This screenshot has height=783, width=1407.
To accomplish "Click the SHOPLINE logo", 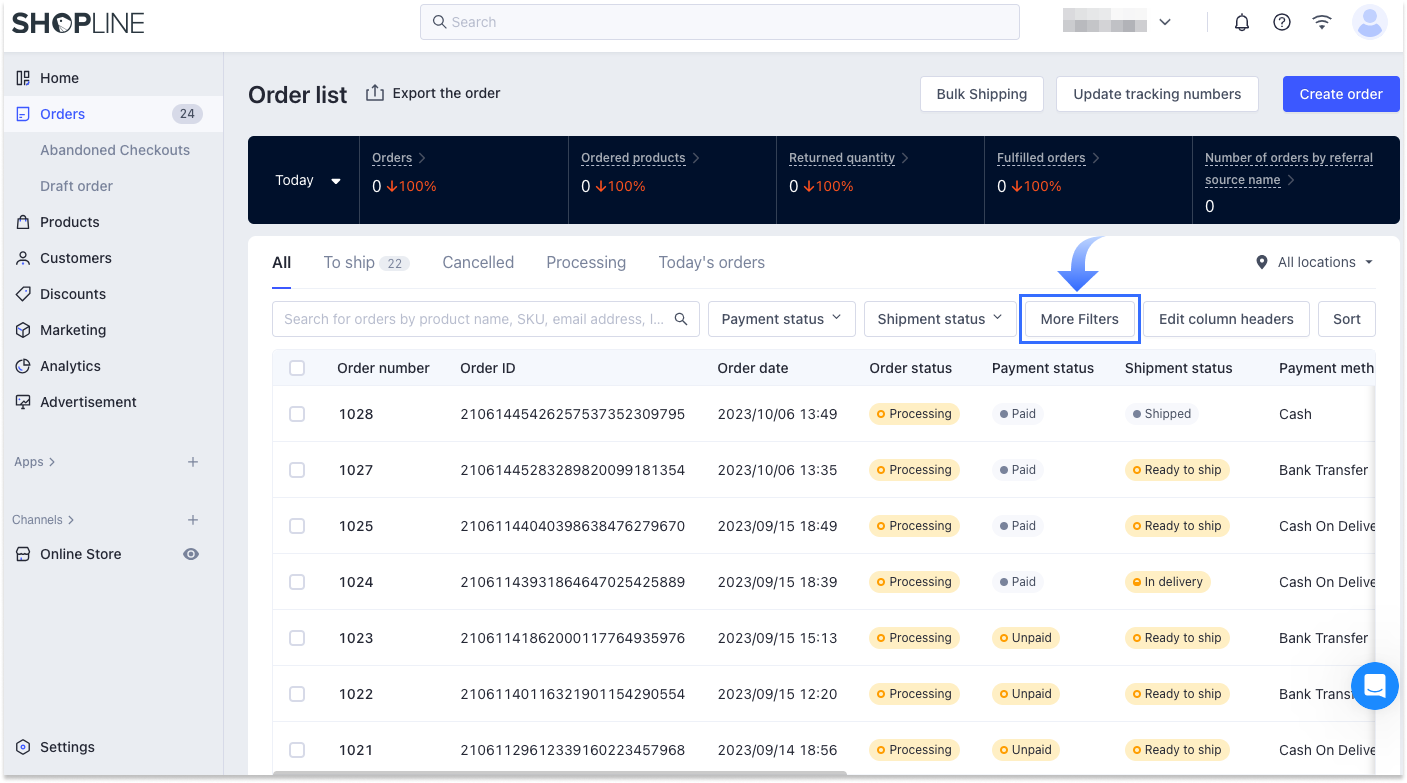I will [78, 22].
